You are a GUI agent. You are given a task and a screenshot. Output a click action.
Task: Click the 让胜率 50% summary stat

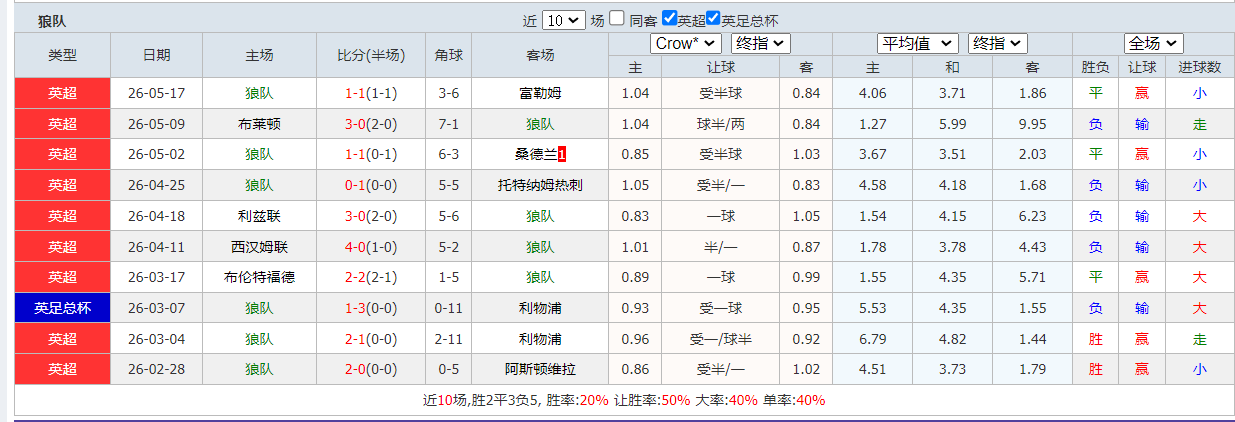pos(652,400)
